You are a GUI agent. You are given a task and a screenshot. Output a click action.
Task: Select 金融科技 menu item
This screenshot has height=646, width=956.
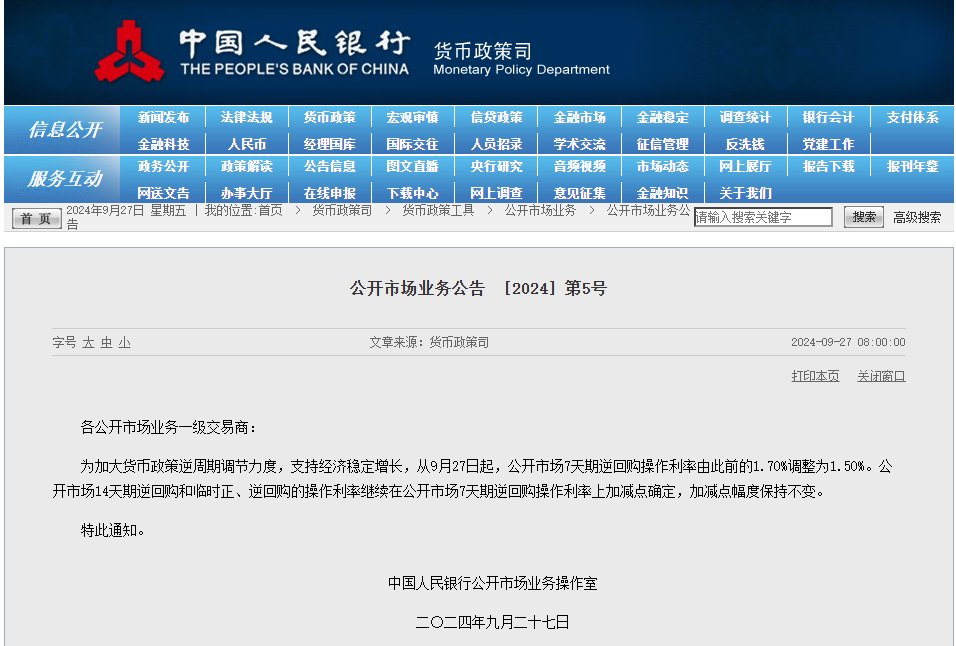pyautogui.click(x=163, y=144)
